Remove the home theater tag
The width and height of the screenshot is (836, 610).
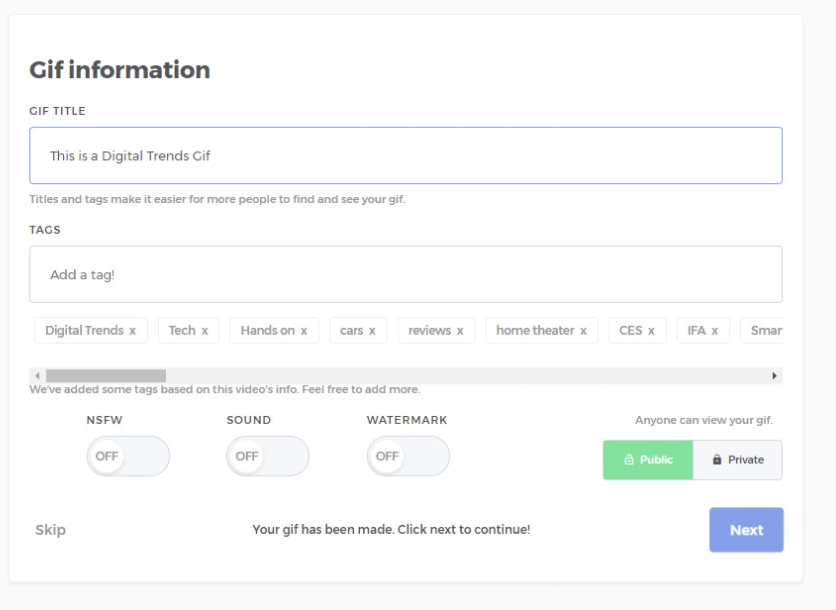(x=583, y=331)
